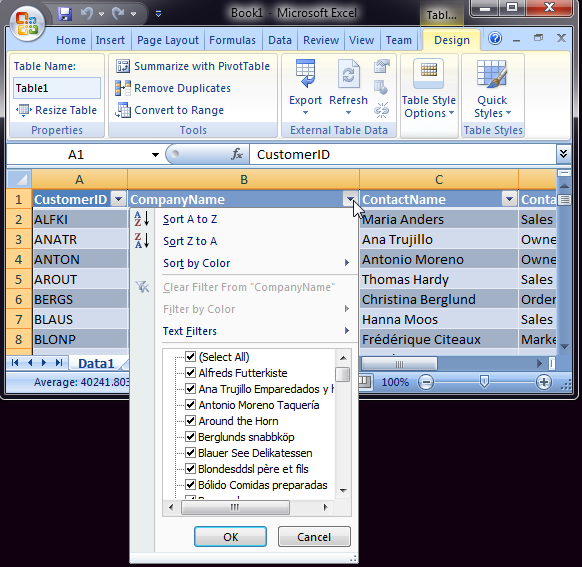Open the Table Style Options icon
The image size is (582, 567).
coord(428,73)
